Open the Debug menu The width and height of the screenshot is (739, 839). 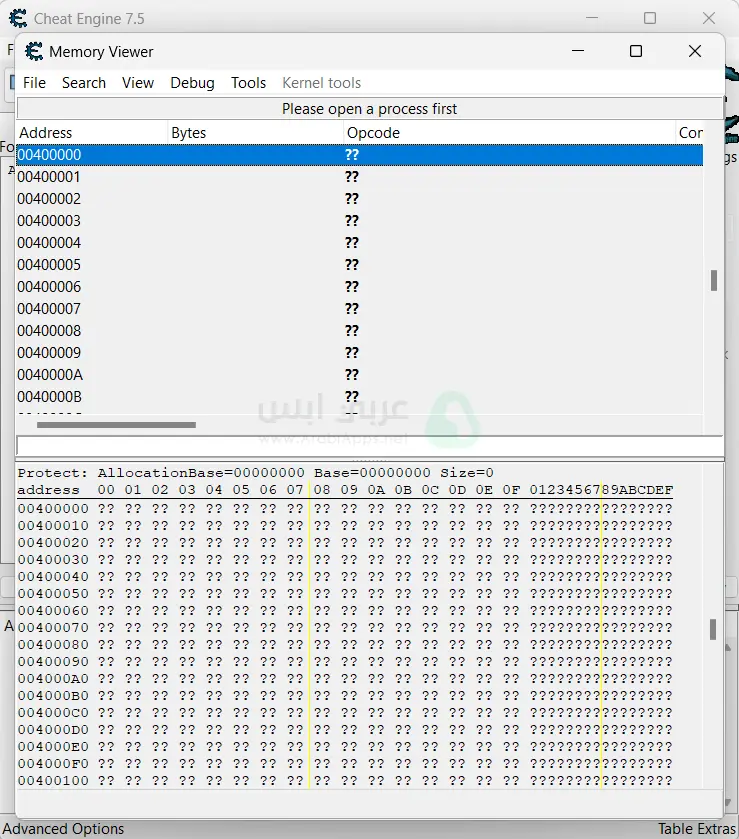[192, 83]
